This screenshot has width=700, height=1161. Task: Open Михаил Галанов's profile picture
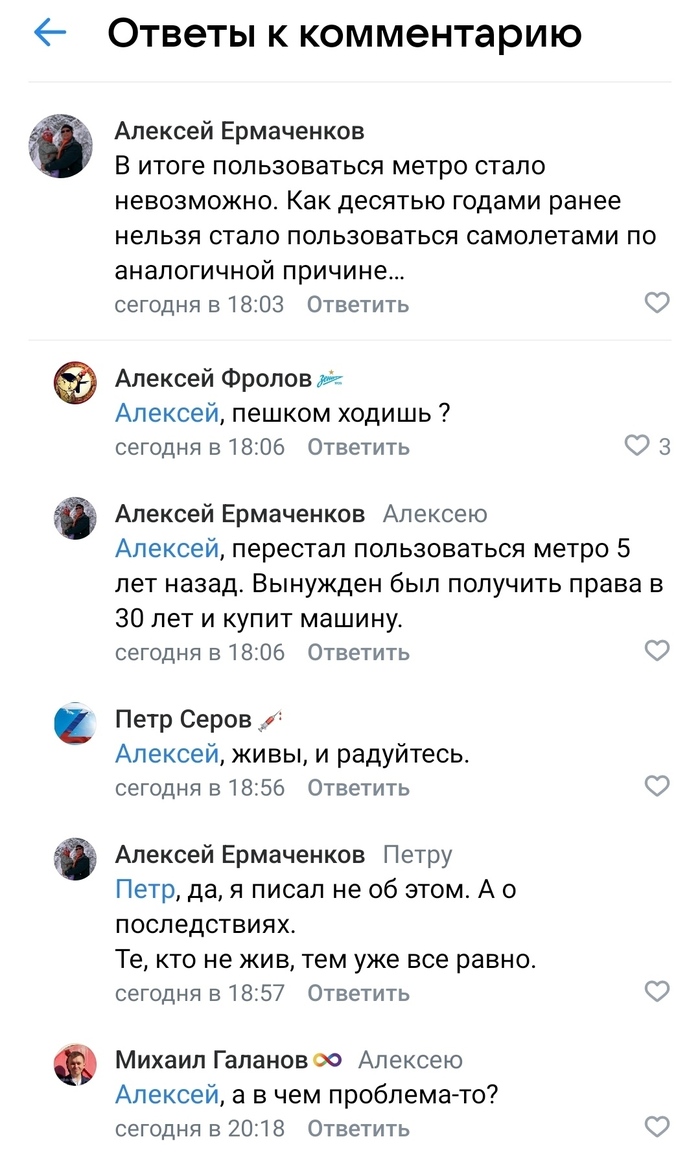[75, 1064]
